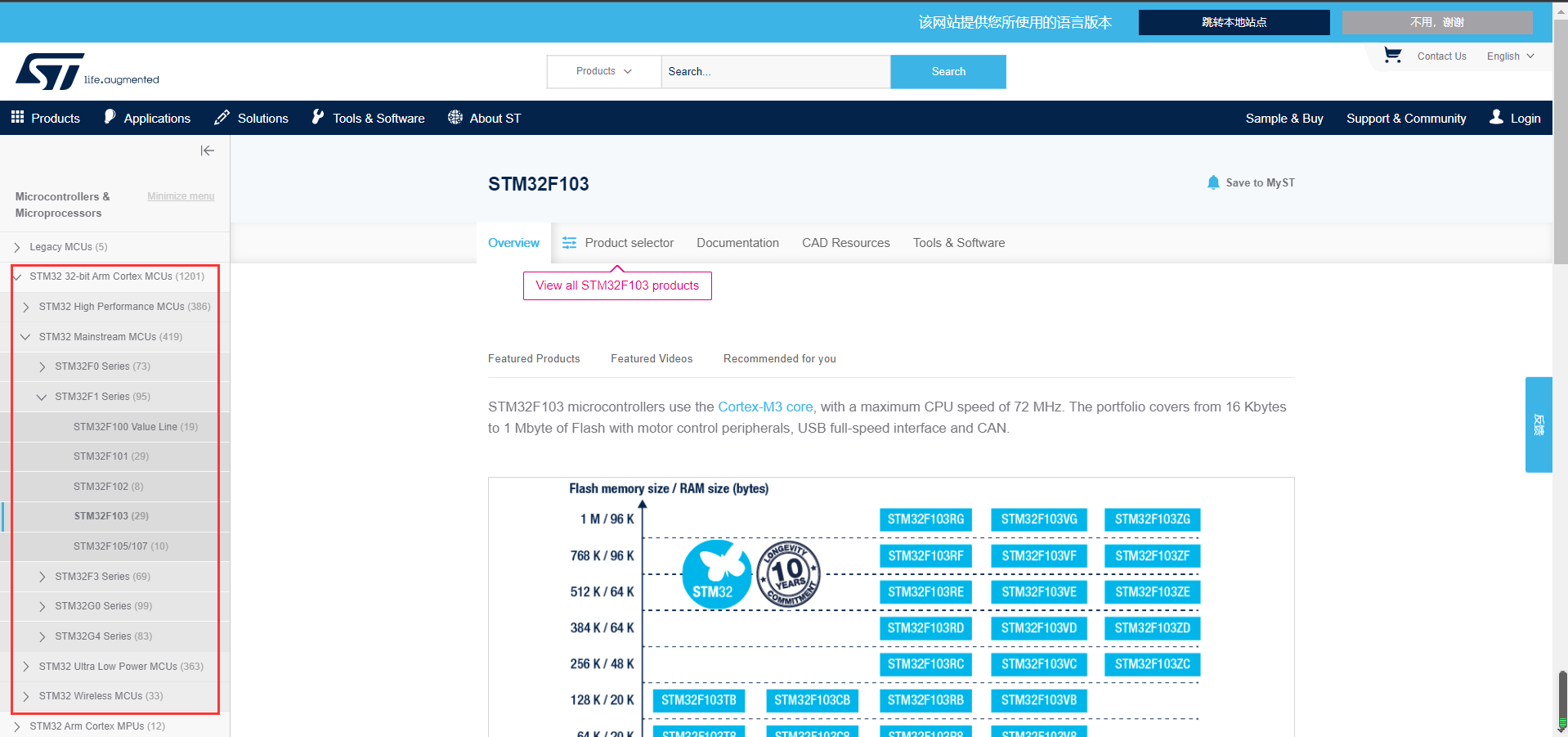Screen dimensions: 1568x737
Task: Select the Featured Videos tab
Action: pos(652,358)
